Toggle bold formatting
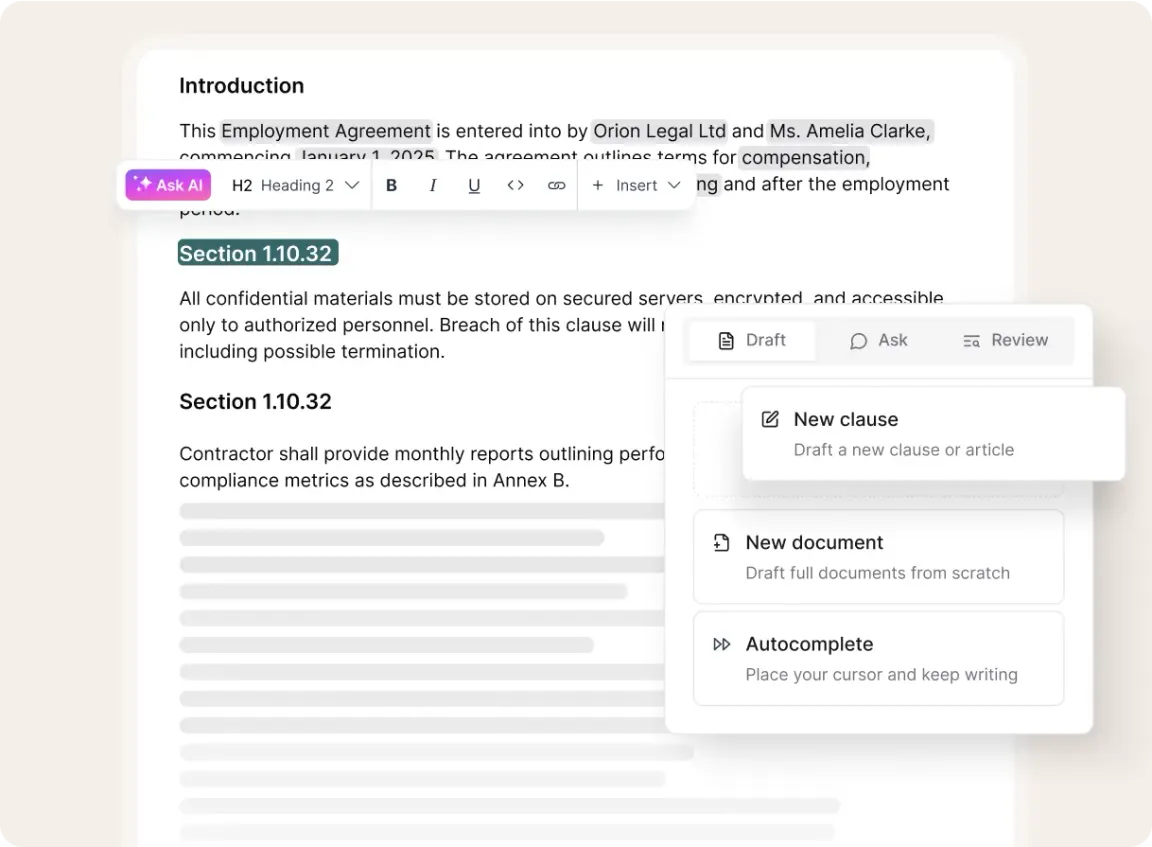The image size is (1152, 847). 391,185
